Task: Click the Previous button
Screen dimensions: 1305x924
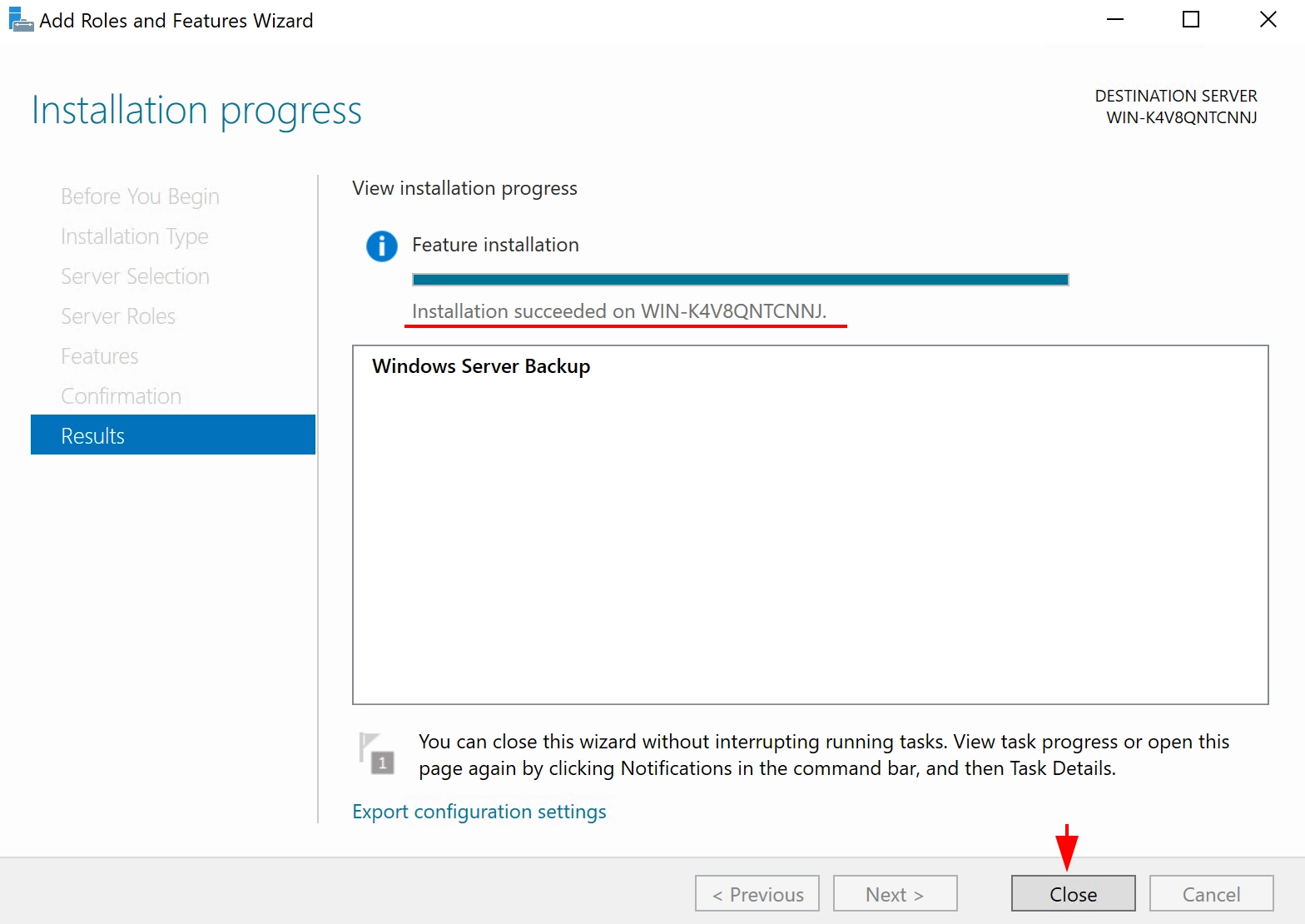Action: [x=757, y=894]
